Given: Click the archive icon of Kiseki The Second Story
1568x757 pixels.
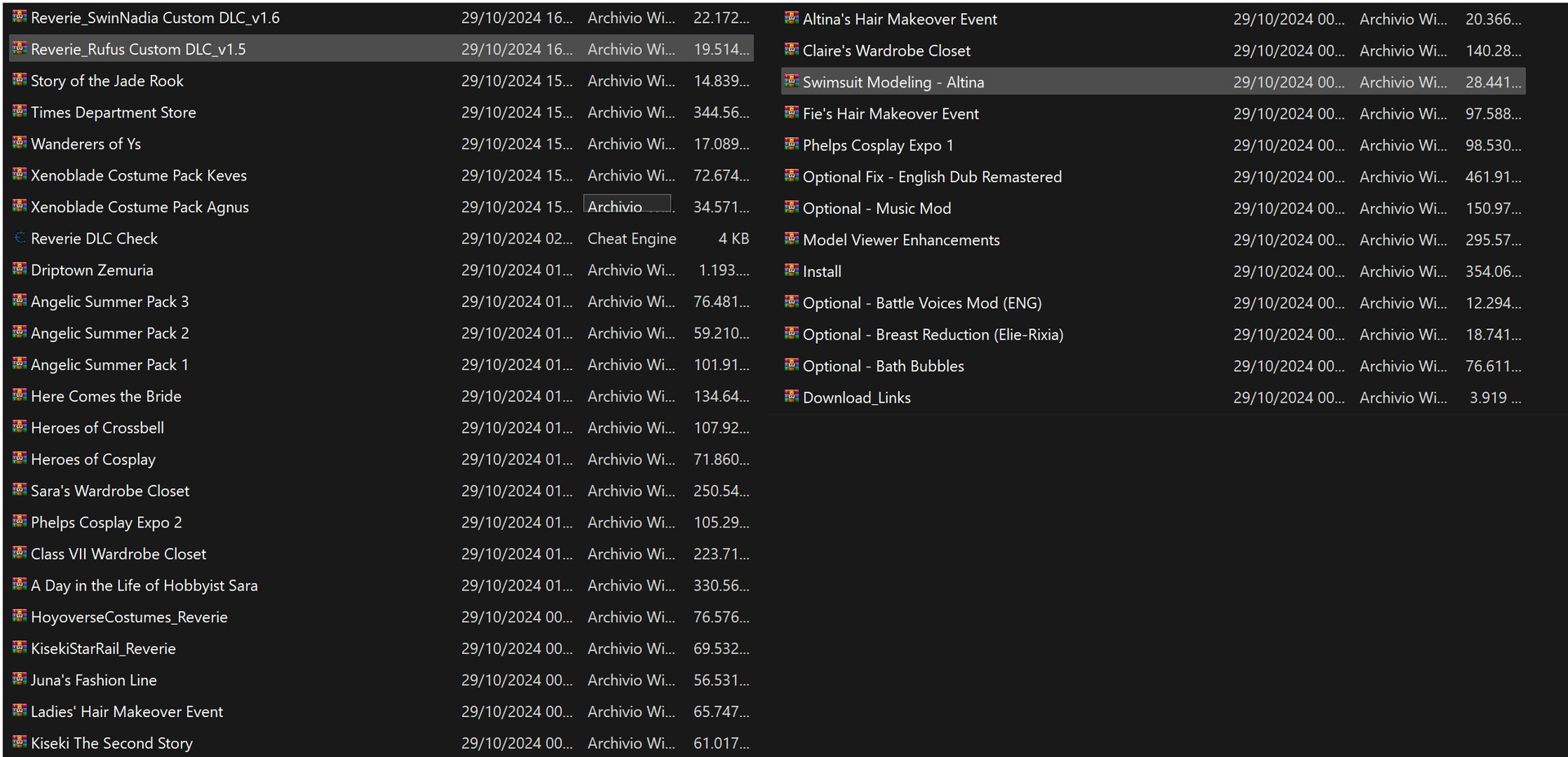Looking at the screenshot, I should click(20, 742).
